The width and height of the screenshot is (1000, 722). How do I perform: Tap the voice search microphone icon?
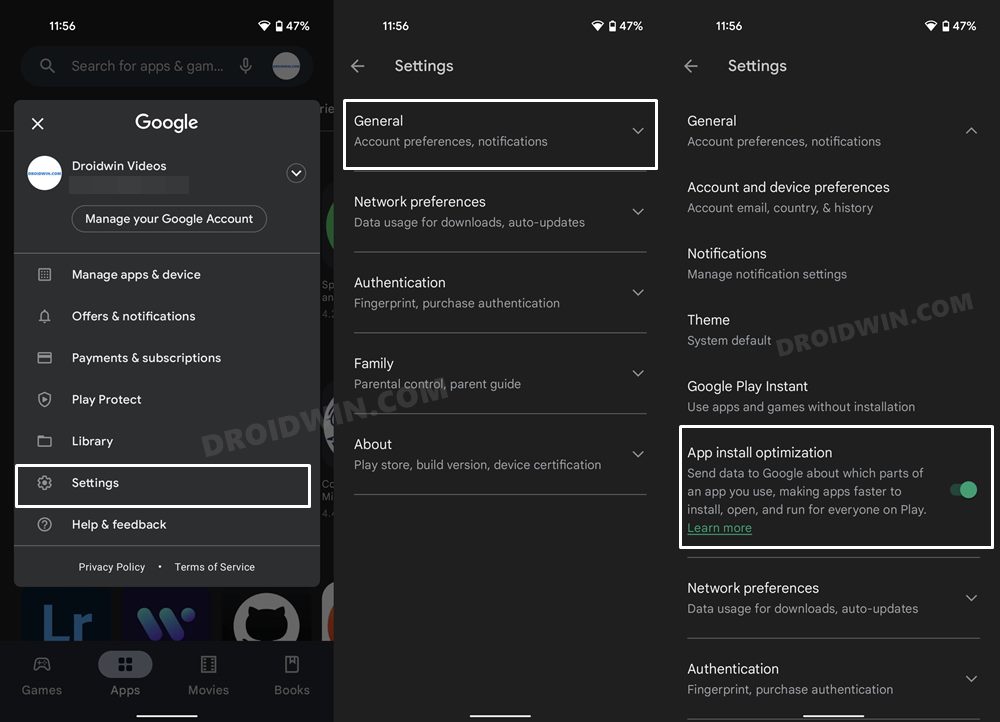246,66
